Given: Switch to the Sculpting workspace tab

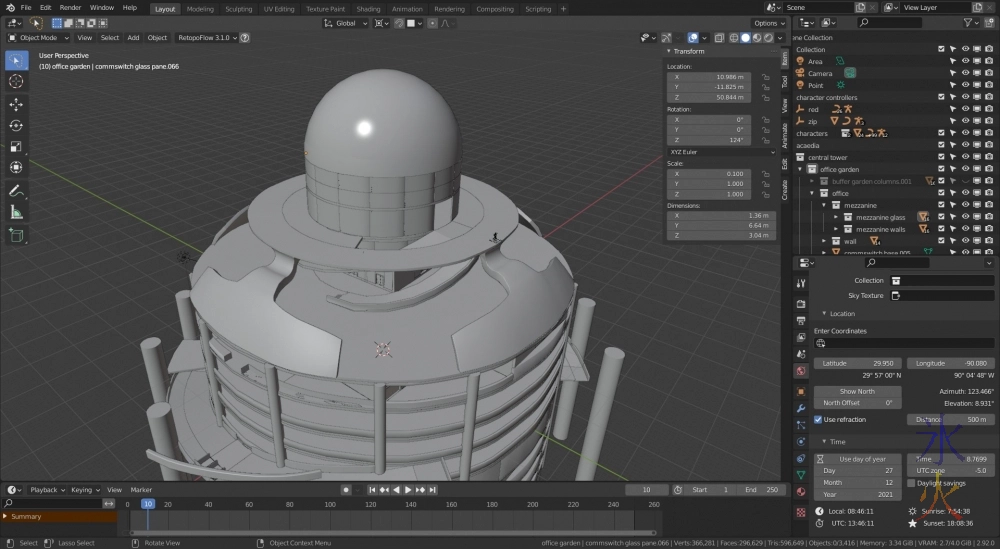Looking at the screenshot, I should (x=238, y=9).
